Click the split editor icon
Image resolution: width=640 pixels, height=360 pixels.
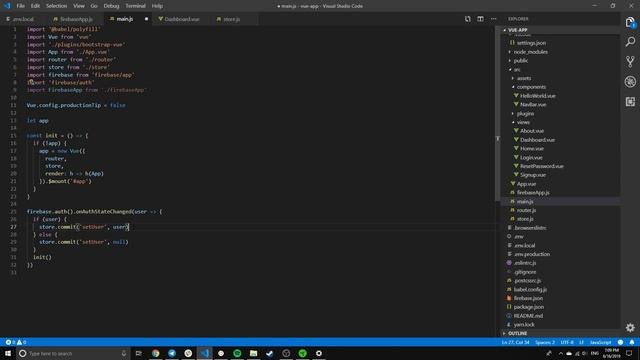click(x=480, y=19)
